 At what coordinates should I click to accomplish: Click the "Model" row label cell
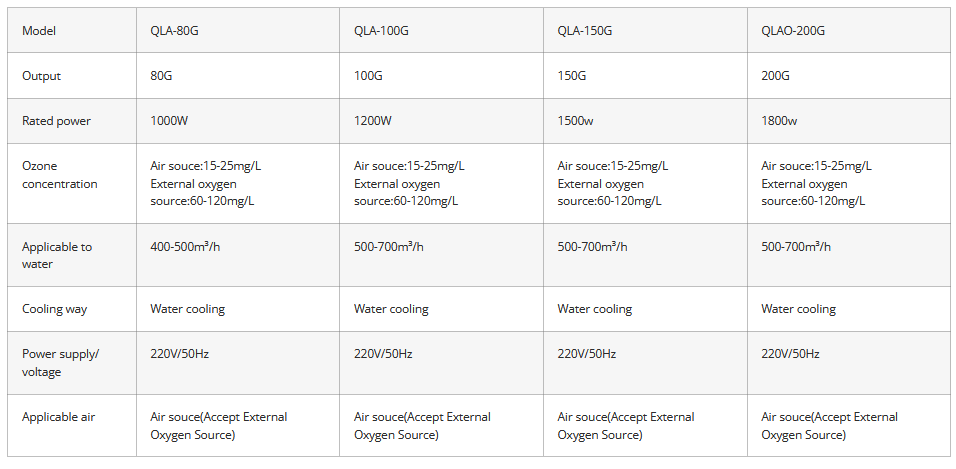click(x=39, y=31)
